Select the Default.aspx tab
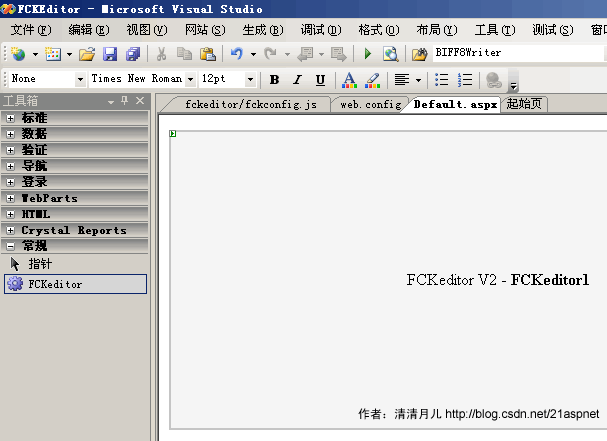The width and height of the screenshot is (607, 441). [x=455, y=105]
